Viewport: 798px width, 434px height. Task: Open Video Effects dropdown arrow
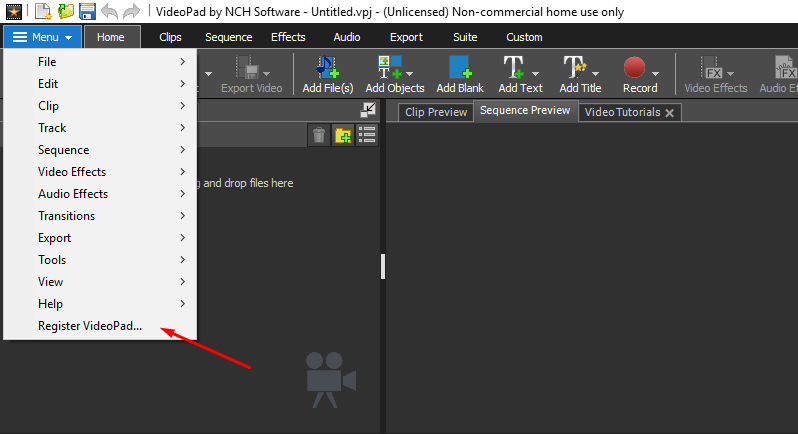[x=730, y=74]
